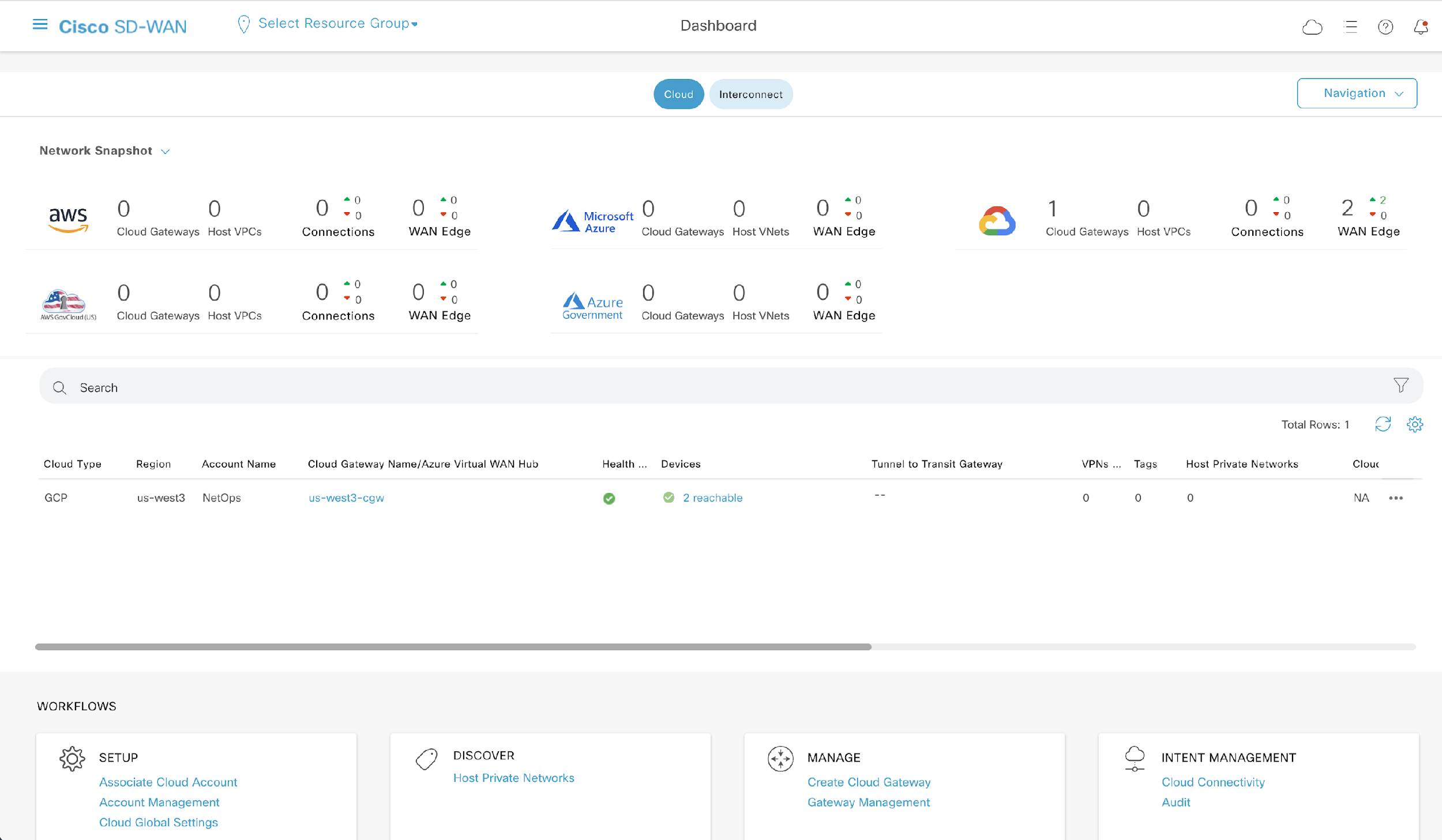1442x840 pixels.
Task: Click the NetOps account name cell
Action: [221, 498]
